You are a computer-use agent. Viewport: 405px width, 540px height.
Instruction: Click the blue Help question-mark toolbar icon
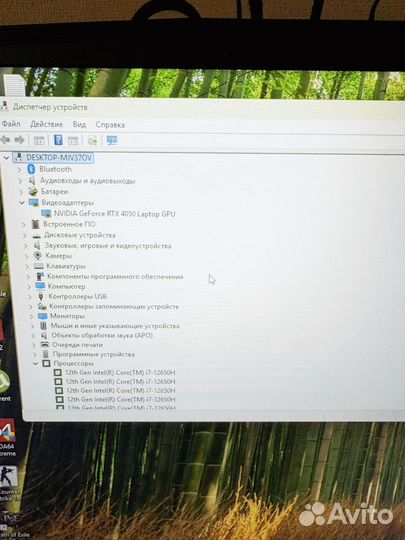[x=58, y=140]
